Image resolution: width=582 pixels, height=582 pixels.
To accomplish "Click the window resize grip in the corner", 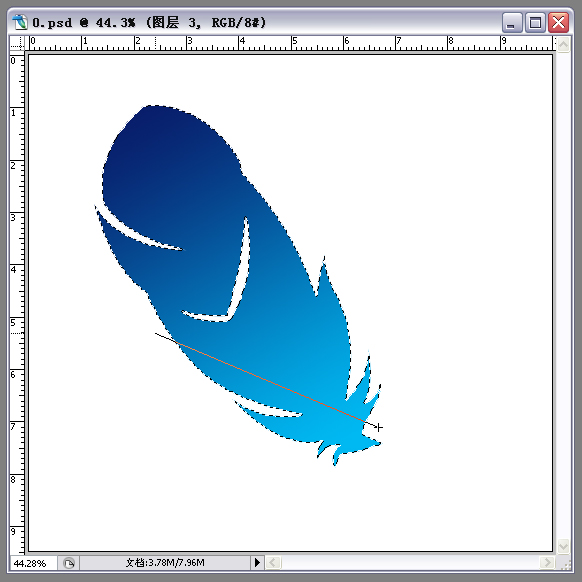I will 565,564.
